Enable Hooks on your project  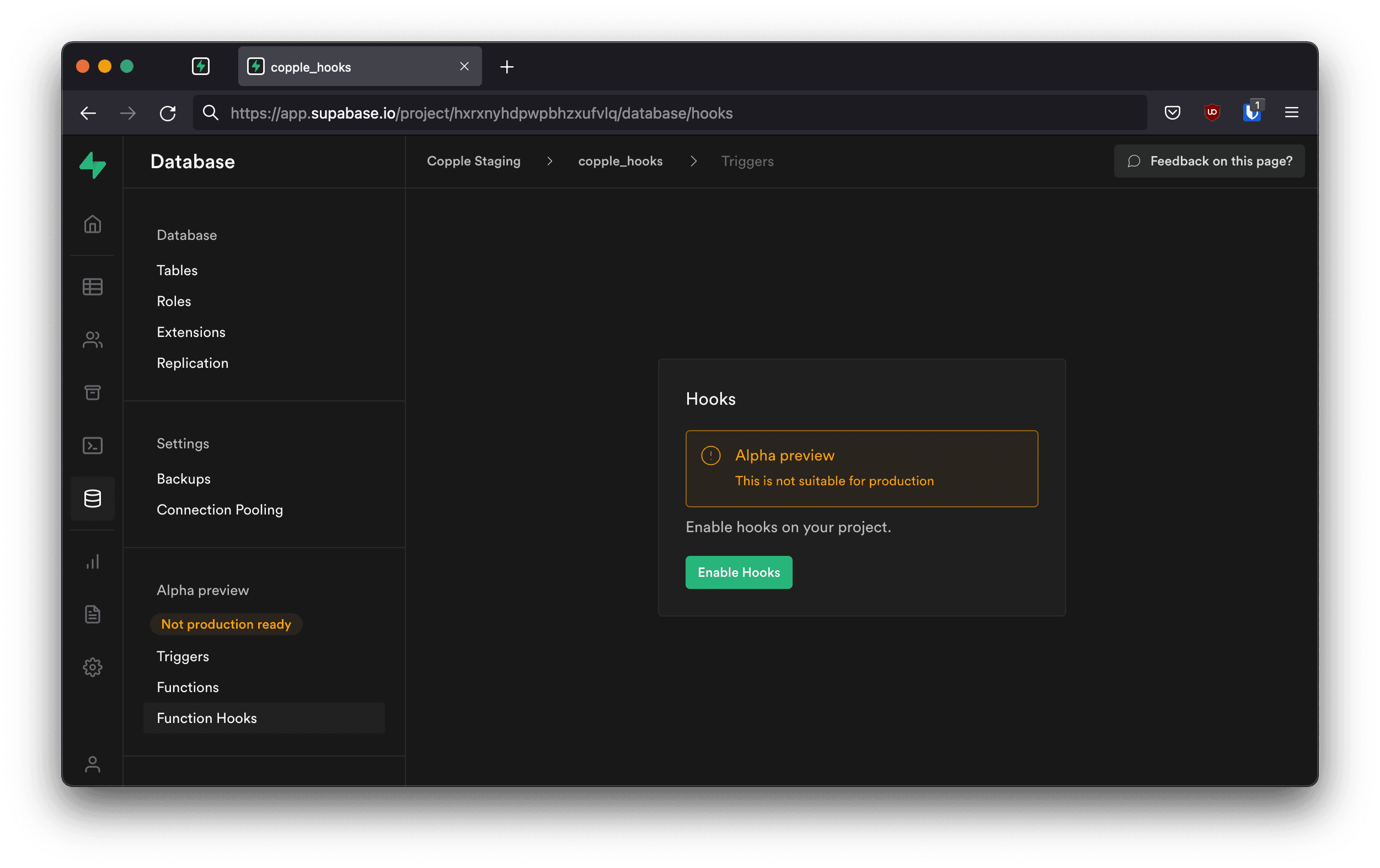(x=738, y=572)
